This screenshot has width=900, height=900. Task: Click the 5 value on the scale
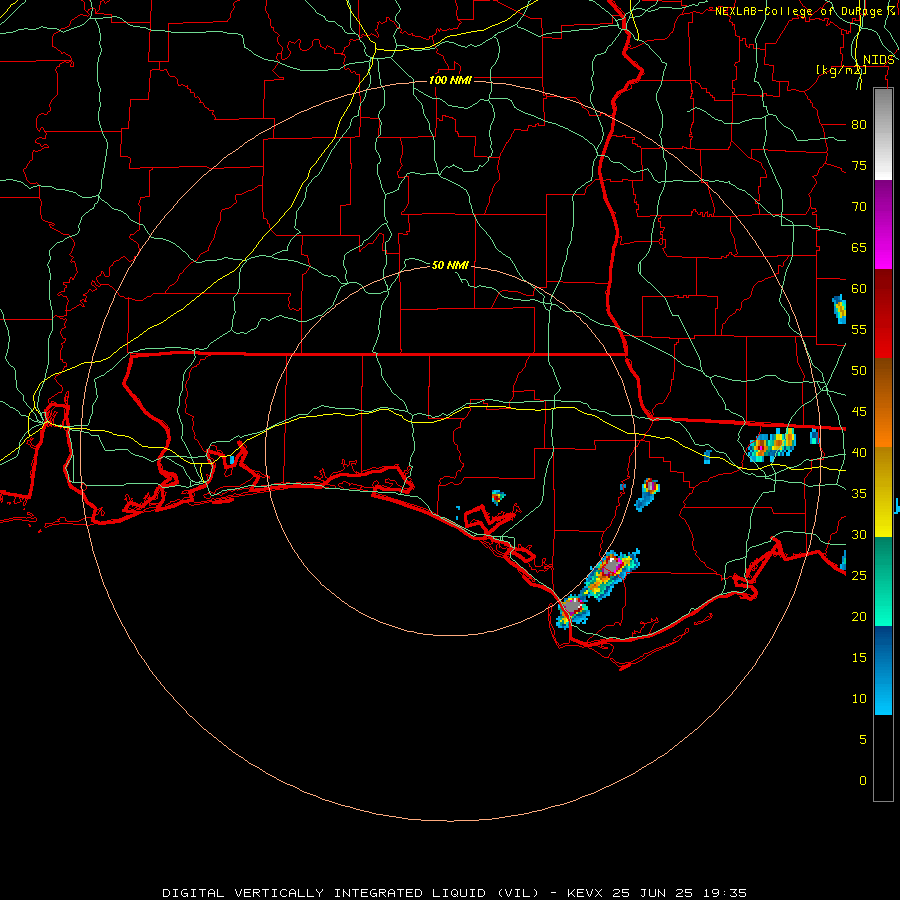coord(863,740)
